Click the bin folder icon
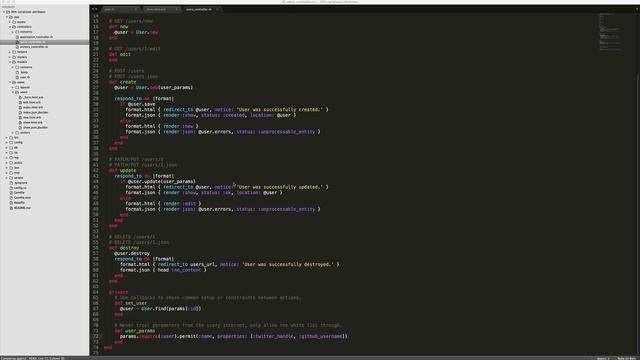This screenshot has height=360, width=640. click(x=11, y=138)
